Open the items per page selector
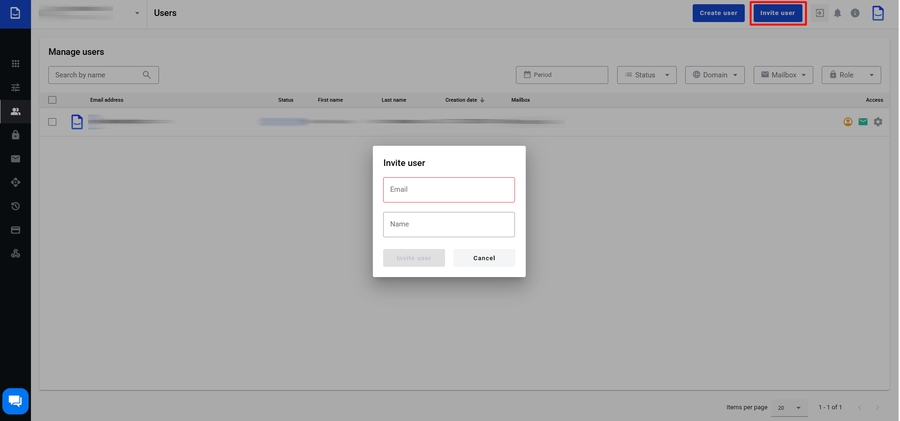 pos(789,408)
